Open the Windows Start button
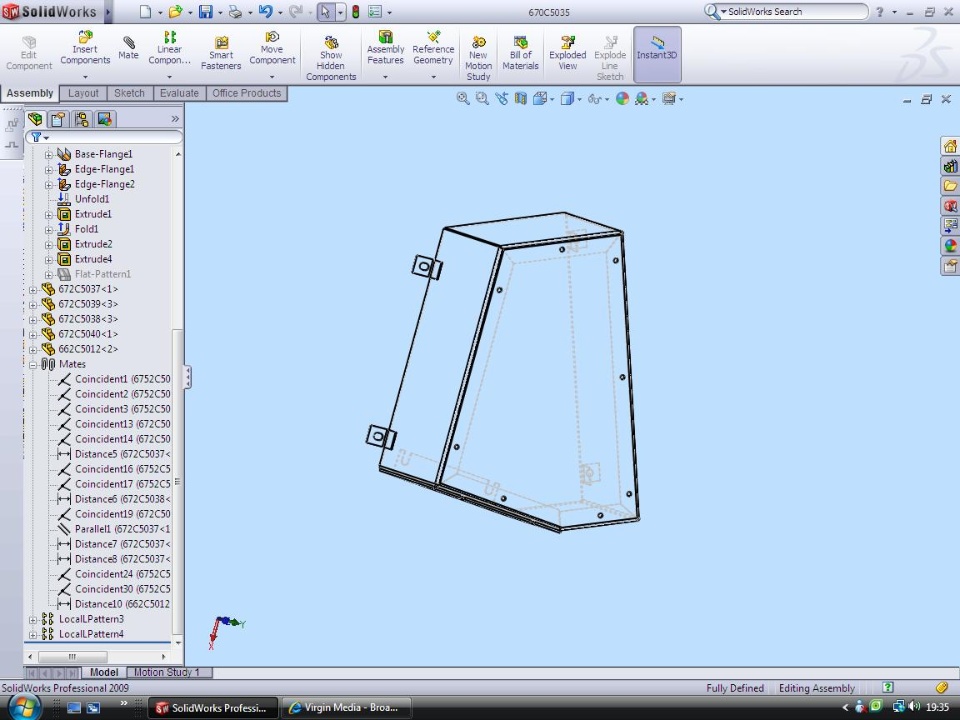This screenshot has width=960, height=720. tap(24, 707)
